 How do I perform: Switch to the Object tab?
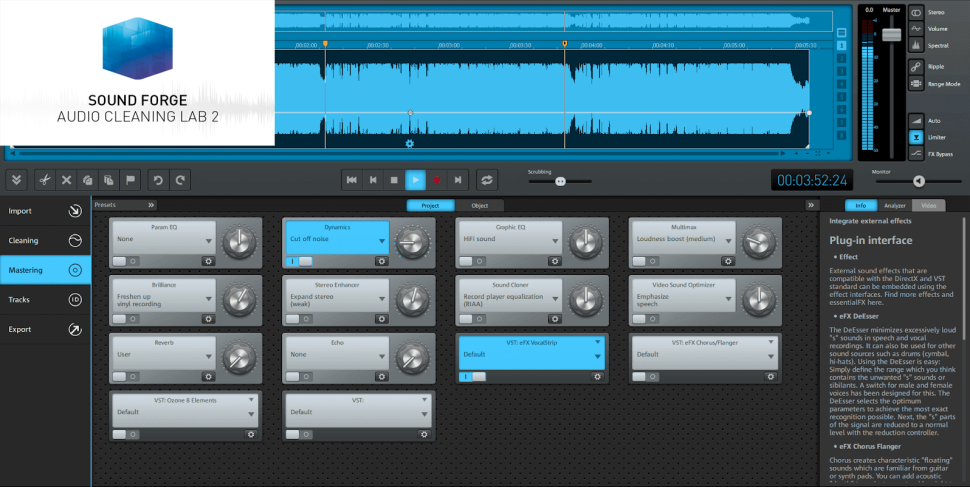479,205
